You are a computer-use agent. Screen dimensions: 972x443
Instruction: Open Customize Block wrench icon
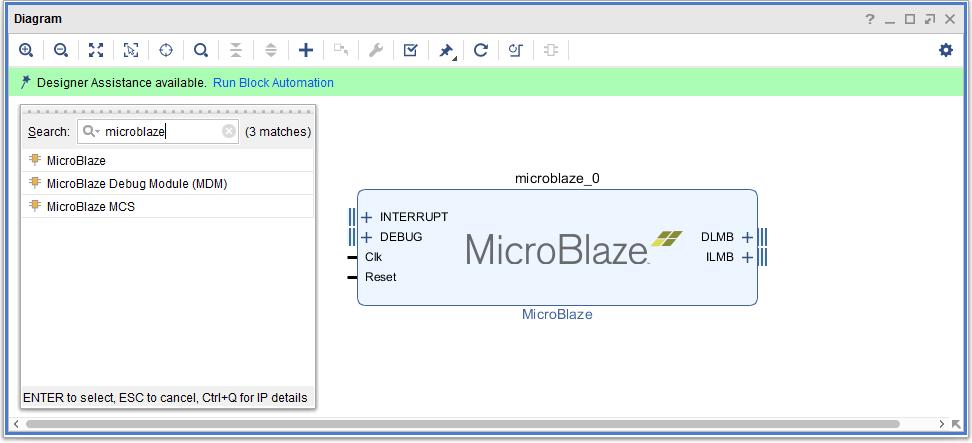376,50
